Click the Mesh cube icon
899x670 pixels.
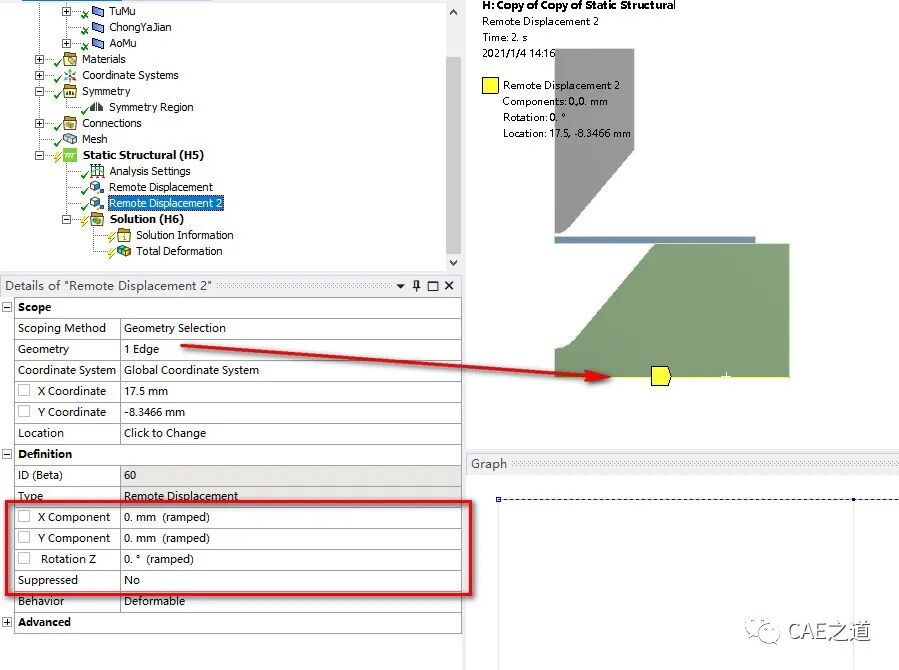tap(70, 139)
